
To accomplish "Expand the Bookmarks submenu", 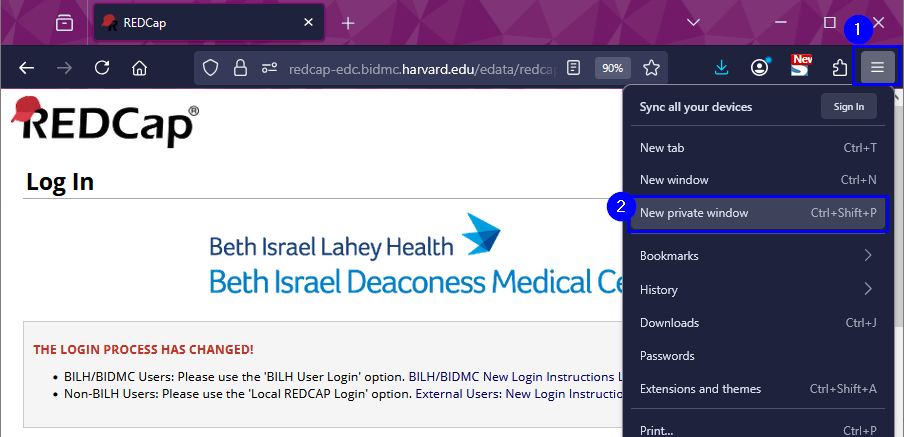I will (x=757, y=255).
